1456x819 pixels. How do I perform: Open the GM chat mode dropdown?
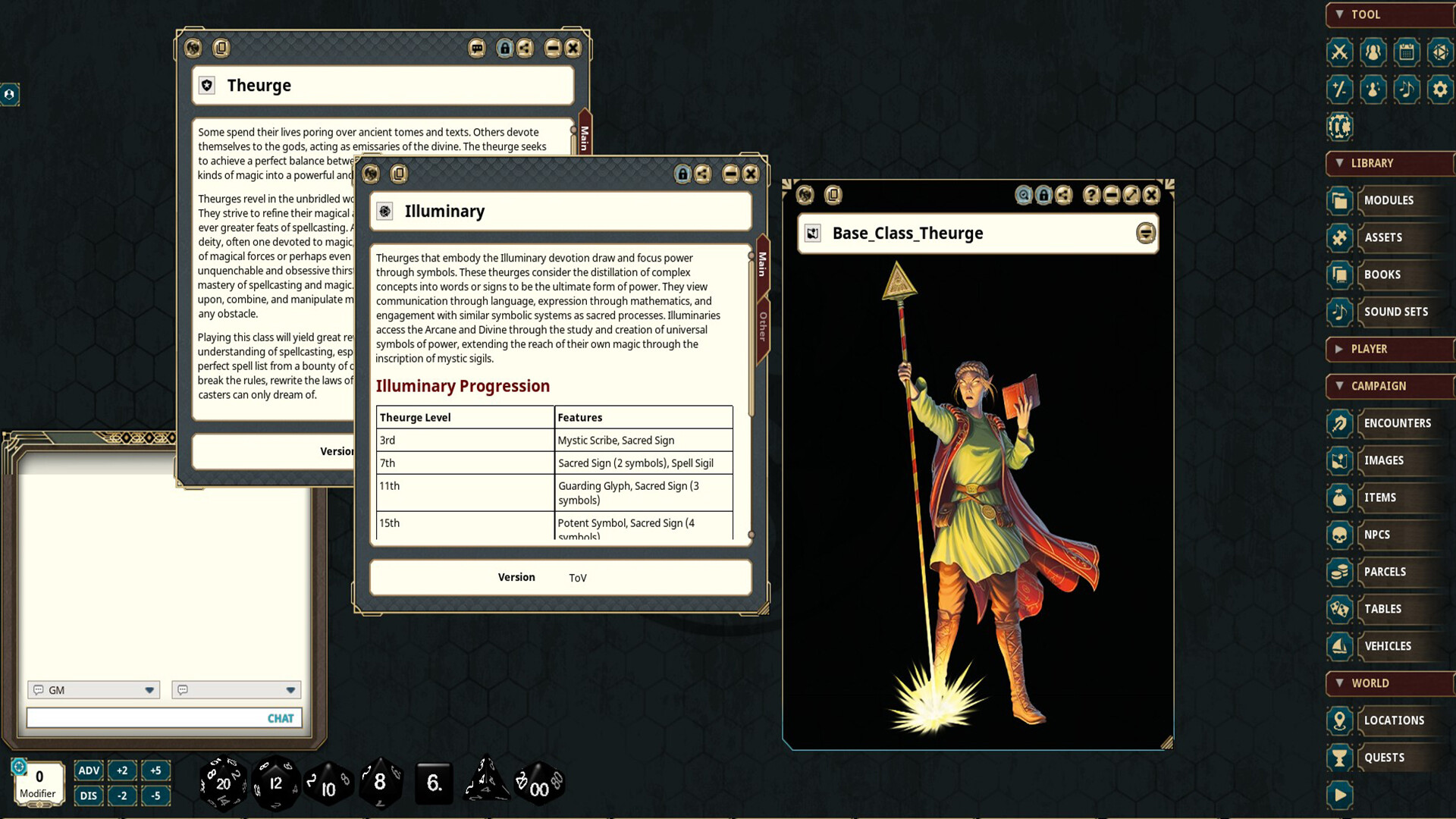coord(149,690)
